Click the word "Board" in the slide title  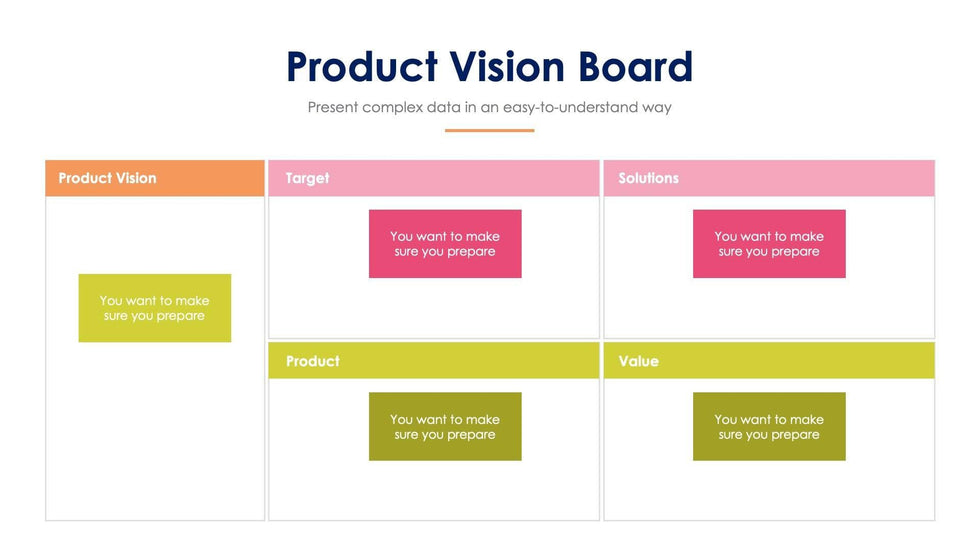[635, 67]
